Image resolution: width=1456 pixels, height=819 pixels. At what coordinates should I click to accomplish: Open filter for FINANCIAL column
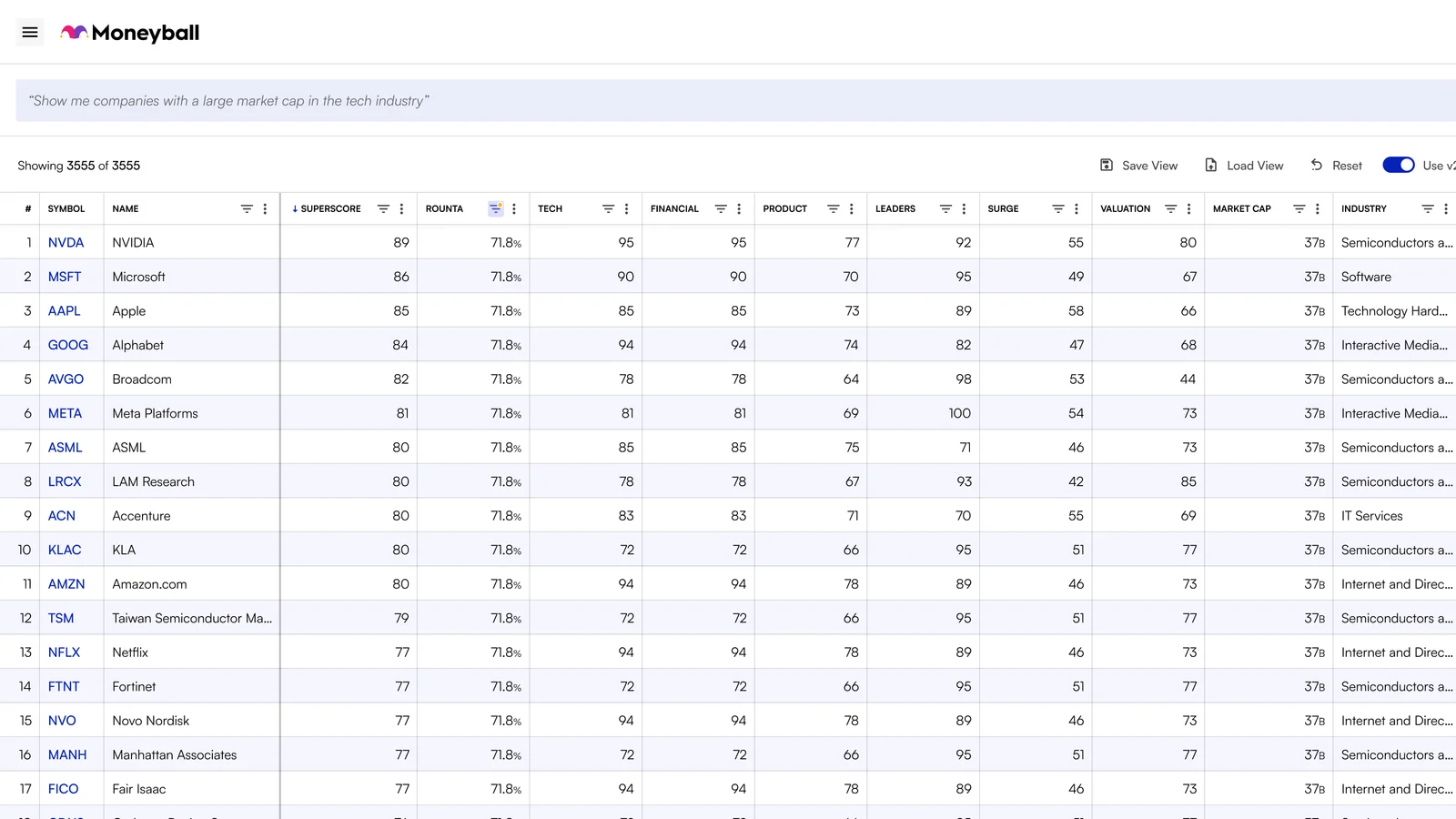(x=721, y=209)
